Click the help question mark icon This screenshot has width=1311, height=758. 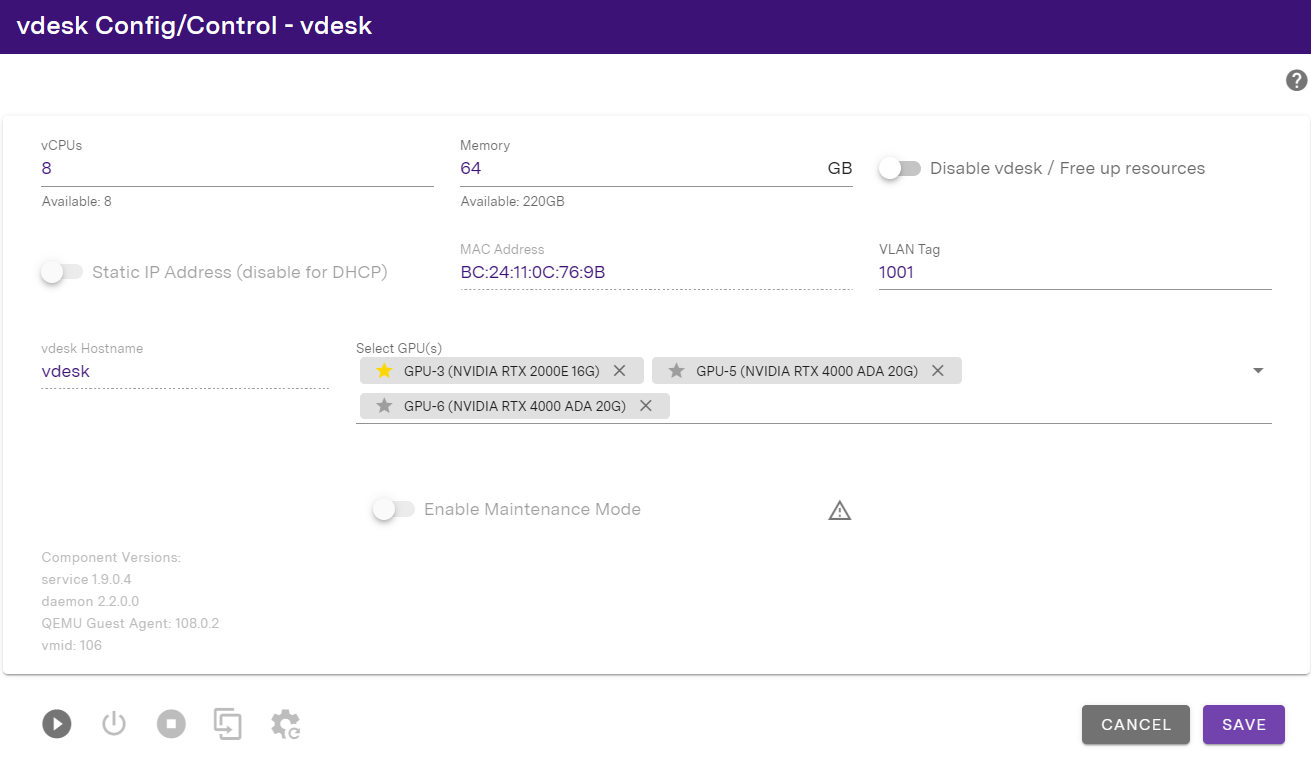tap(1296, 81)
